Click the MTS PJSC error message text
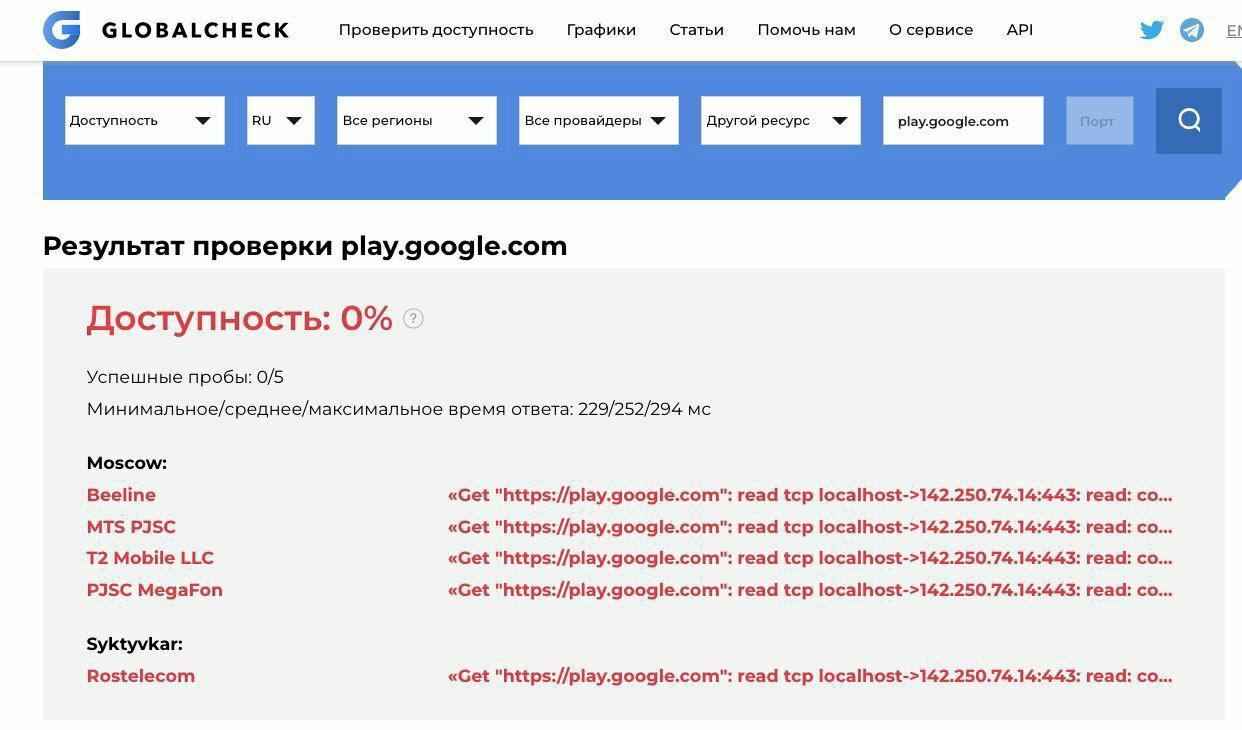Screen dimensions: 1242x730 (810, 526)
